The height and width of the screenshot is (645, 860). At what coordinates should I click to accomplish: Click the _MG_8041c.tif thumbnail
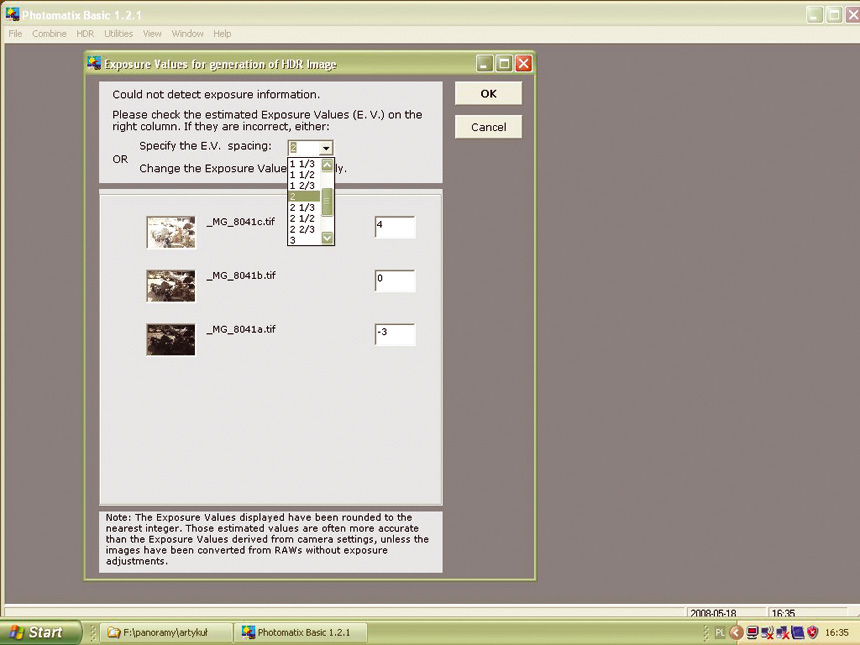[x=171, y=232]
